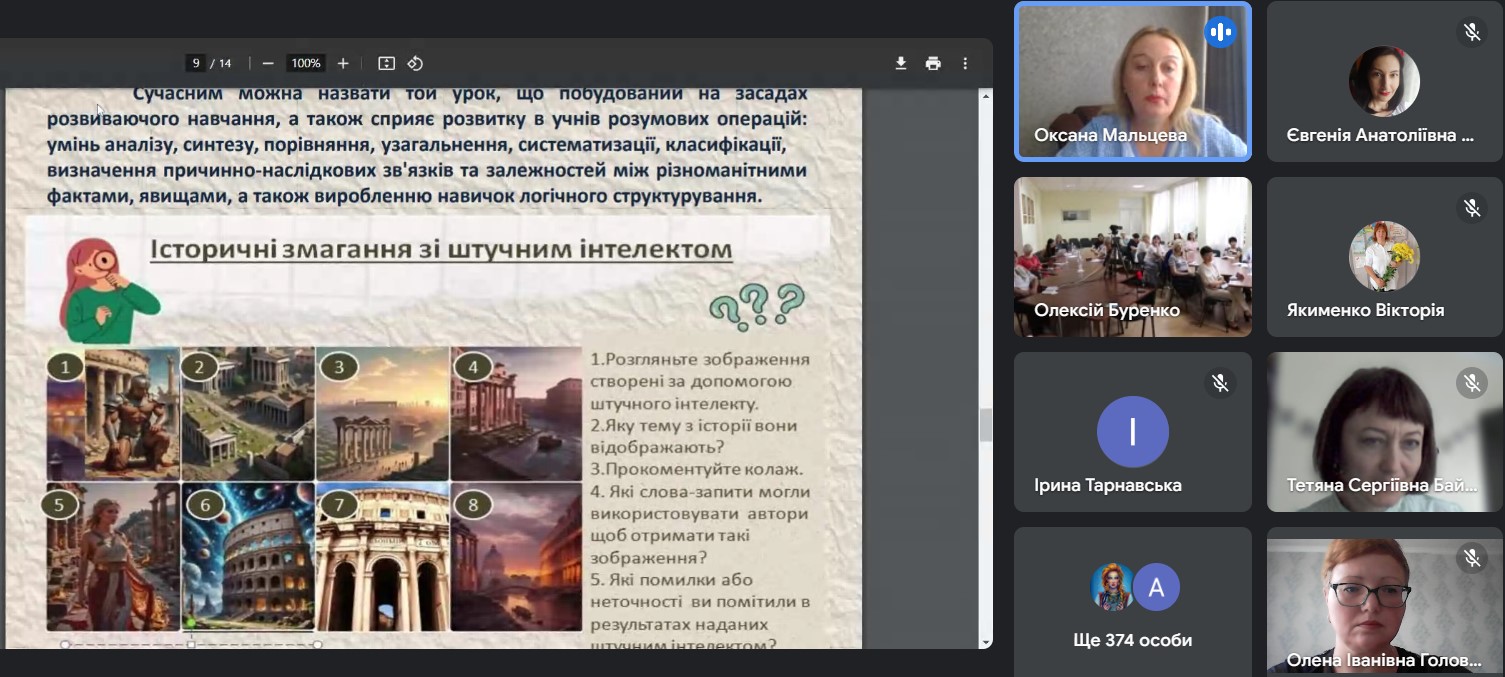Click the 100% zoom level field
The width and height of the screenshot is (1505, 677).
pyautogui.click(x=305, y=63)
